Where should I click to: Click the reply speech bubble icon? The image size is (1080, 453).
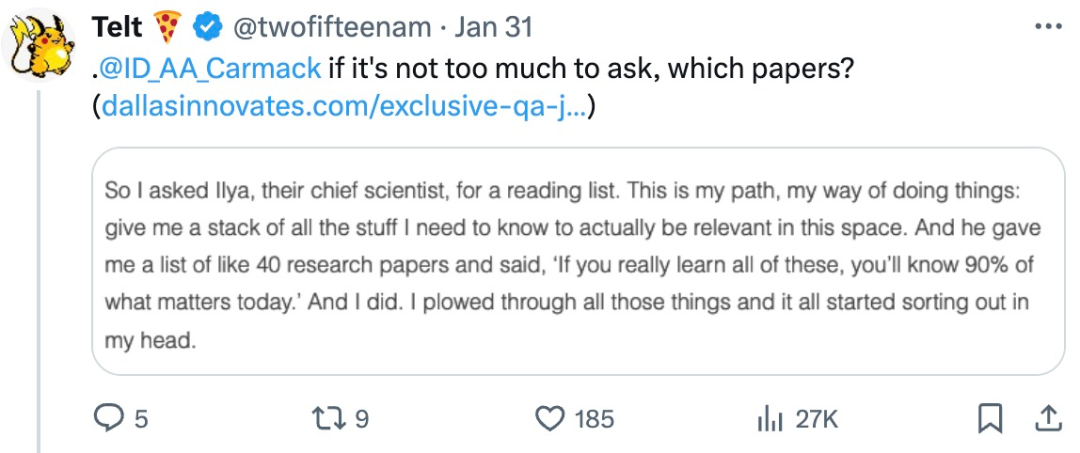107,418
